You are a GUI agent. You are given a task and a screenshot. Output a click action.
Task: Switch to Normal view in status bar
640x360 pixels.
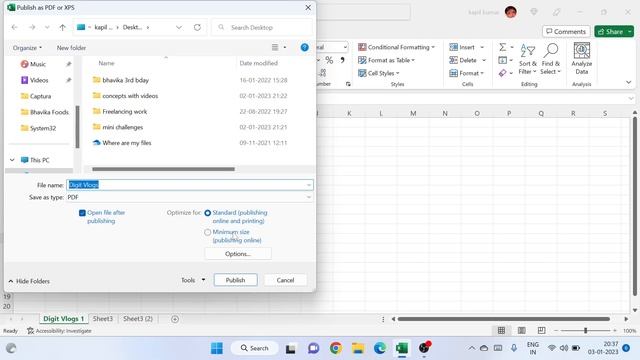click(502, 330)
